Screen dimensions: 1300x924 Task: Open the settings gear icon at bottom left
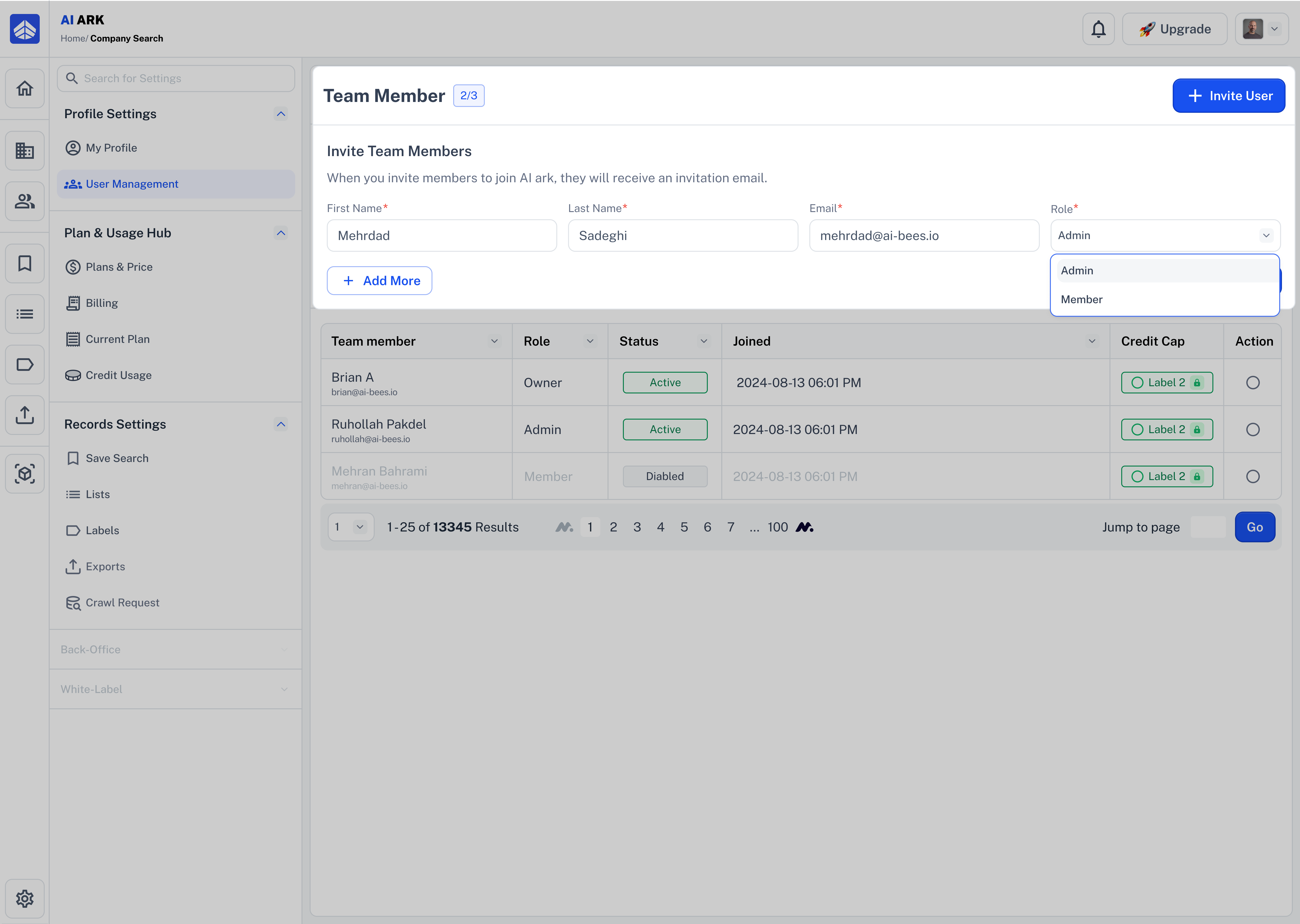click(24, 899)
